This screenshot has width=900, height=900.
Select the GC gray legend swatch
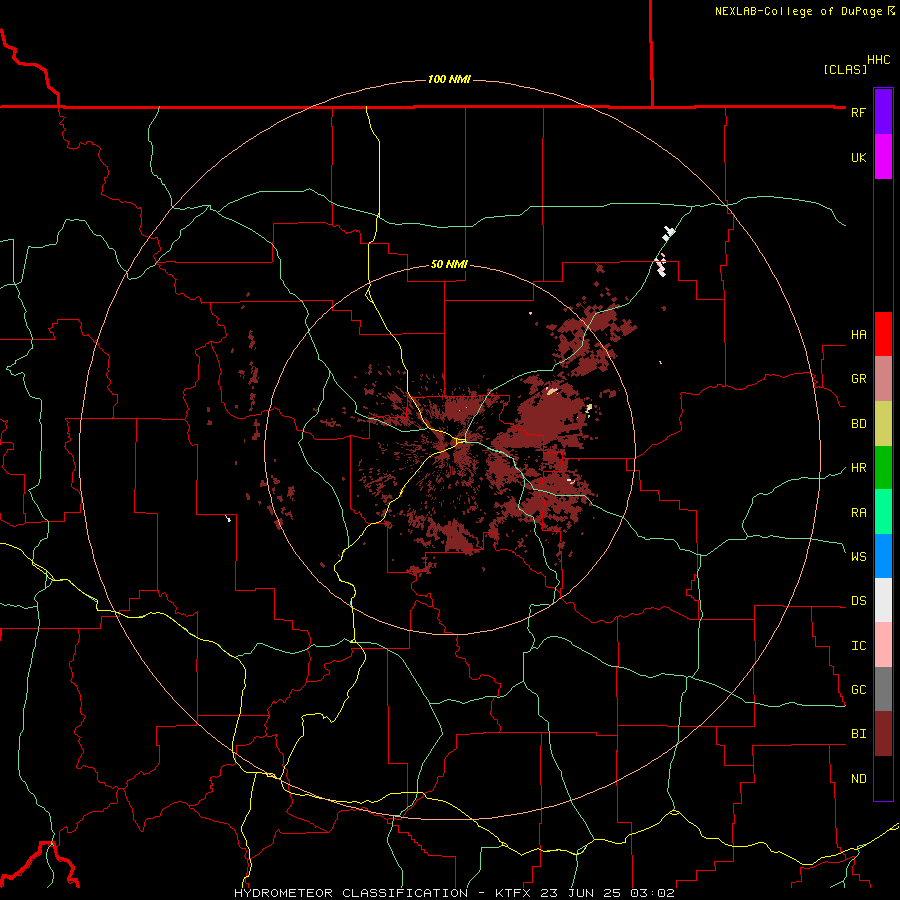[883, 689]
